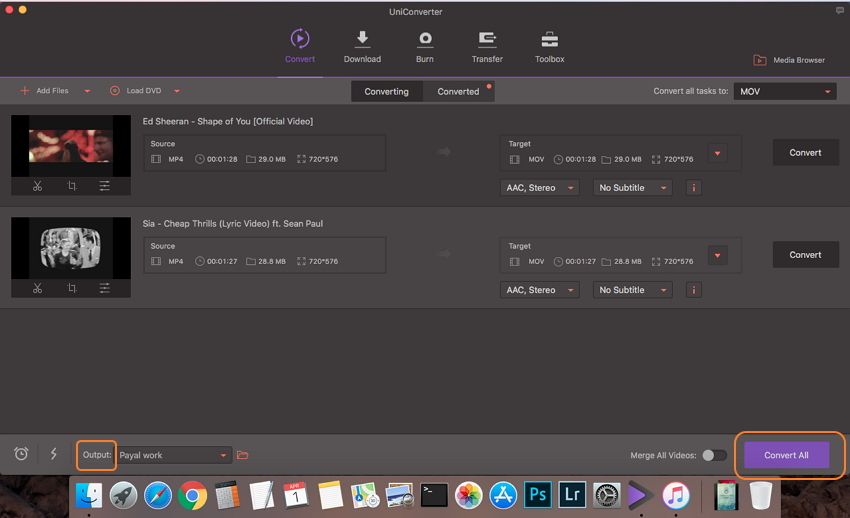850x518 pixels.
Task: Expand target format options for Sia video
Action: point(718,255)
